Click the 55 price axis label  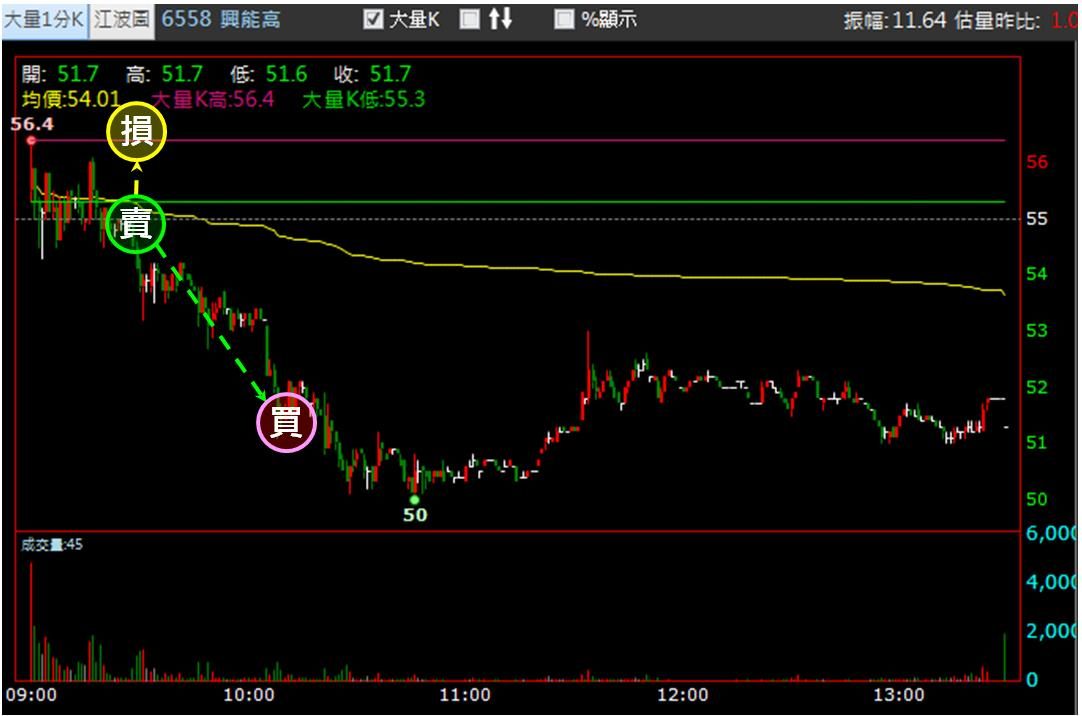[x=1036, y=219]
